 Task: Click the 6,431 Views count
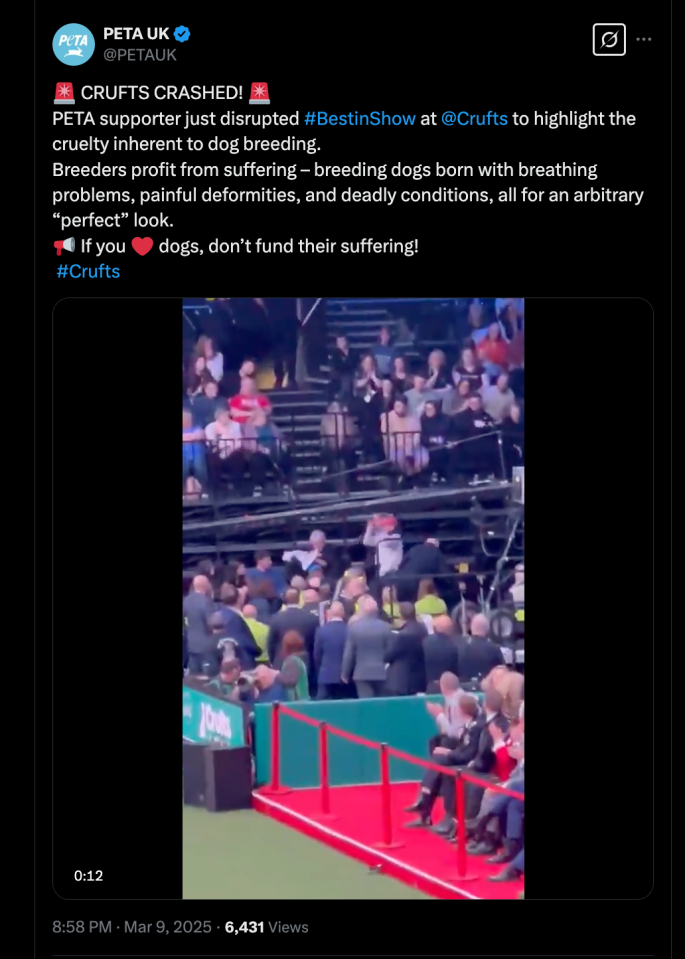(267, 927)
